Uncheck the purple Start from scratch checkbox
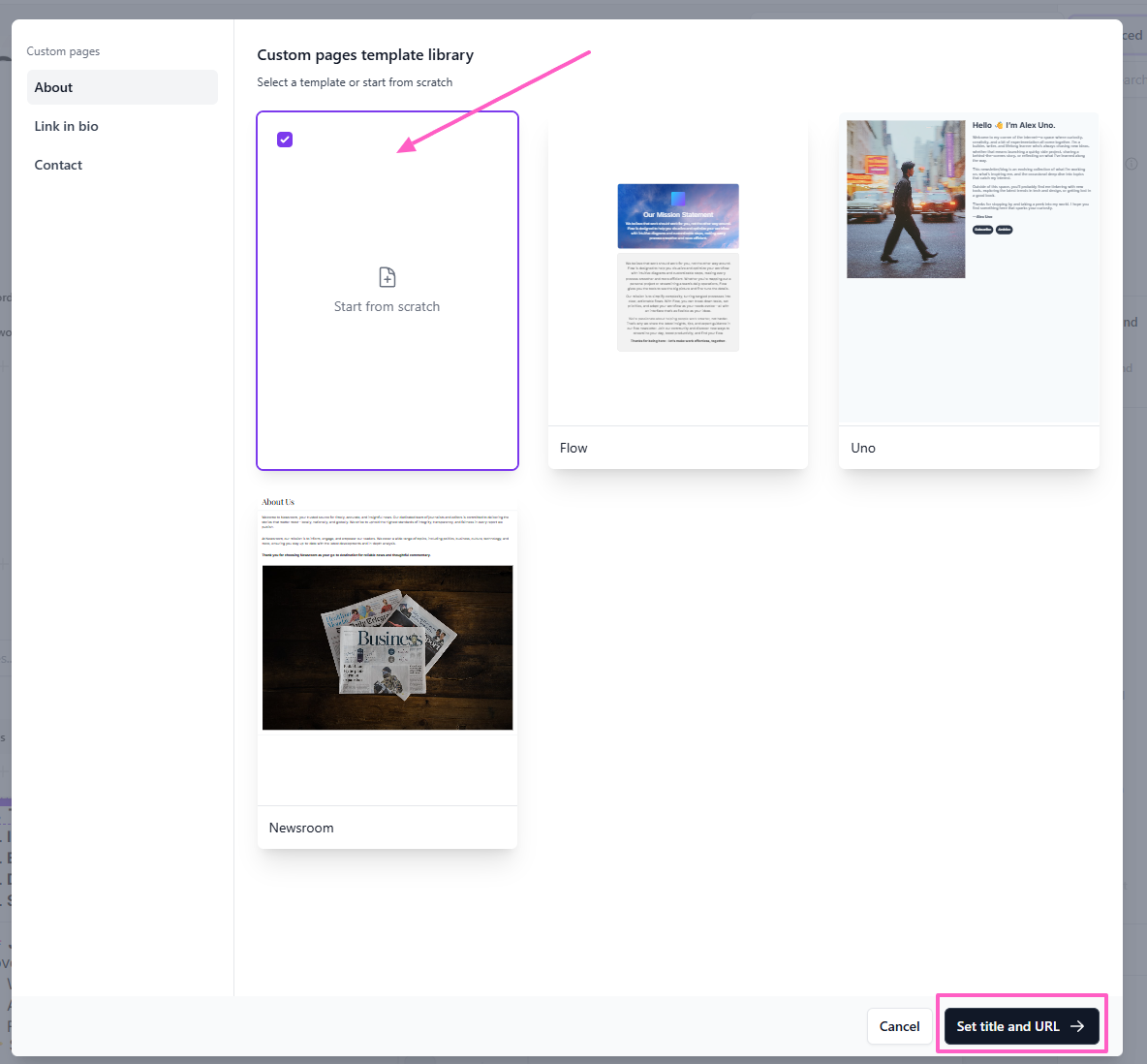 click(x=285, y=140)
